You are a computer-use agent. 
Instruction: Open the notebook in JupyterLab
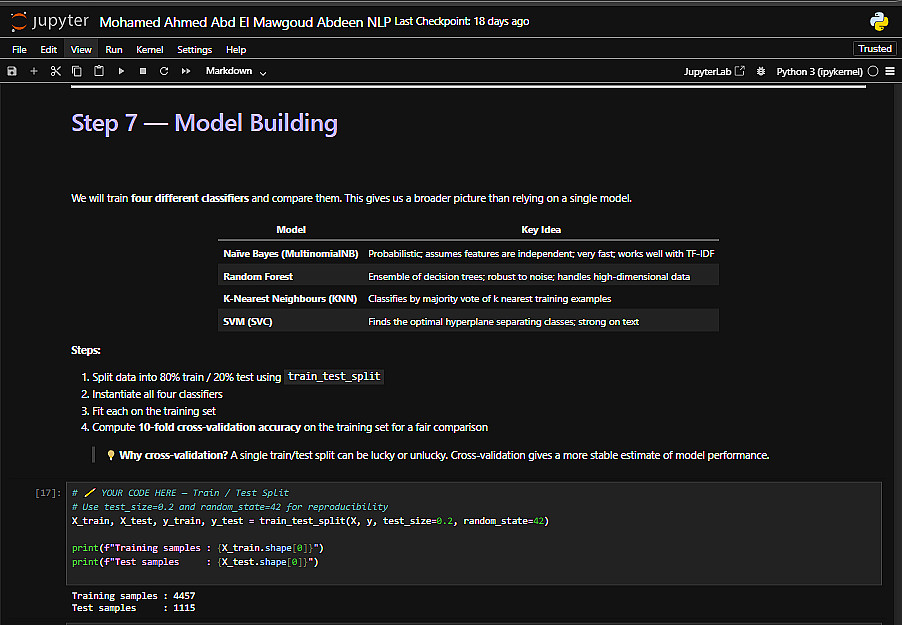(x=714, y=72)
